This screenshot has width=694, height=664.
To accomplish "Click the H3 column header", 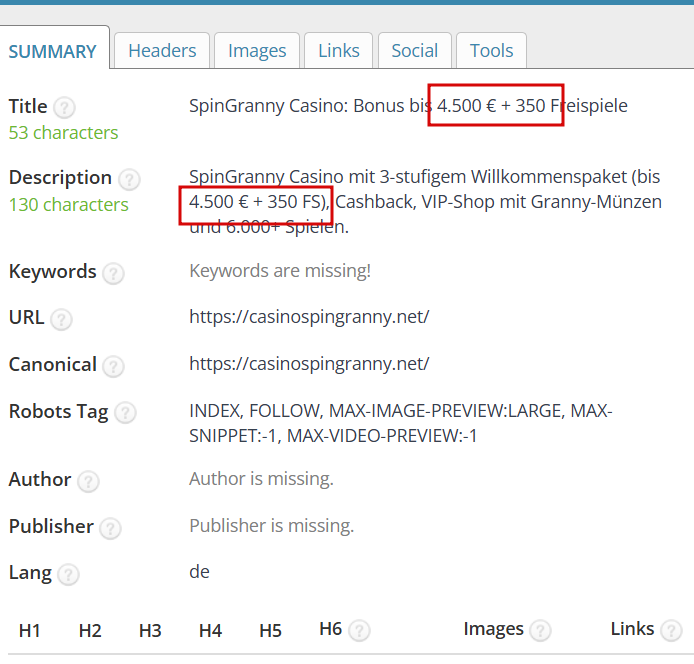I will coord(150,630).
